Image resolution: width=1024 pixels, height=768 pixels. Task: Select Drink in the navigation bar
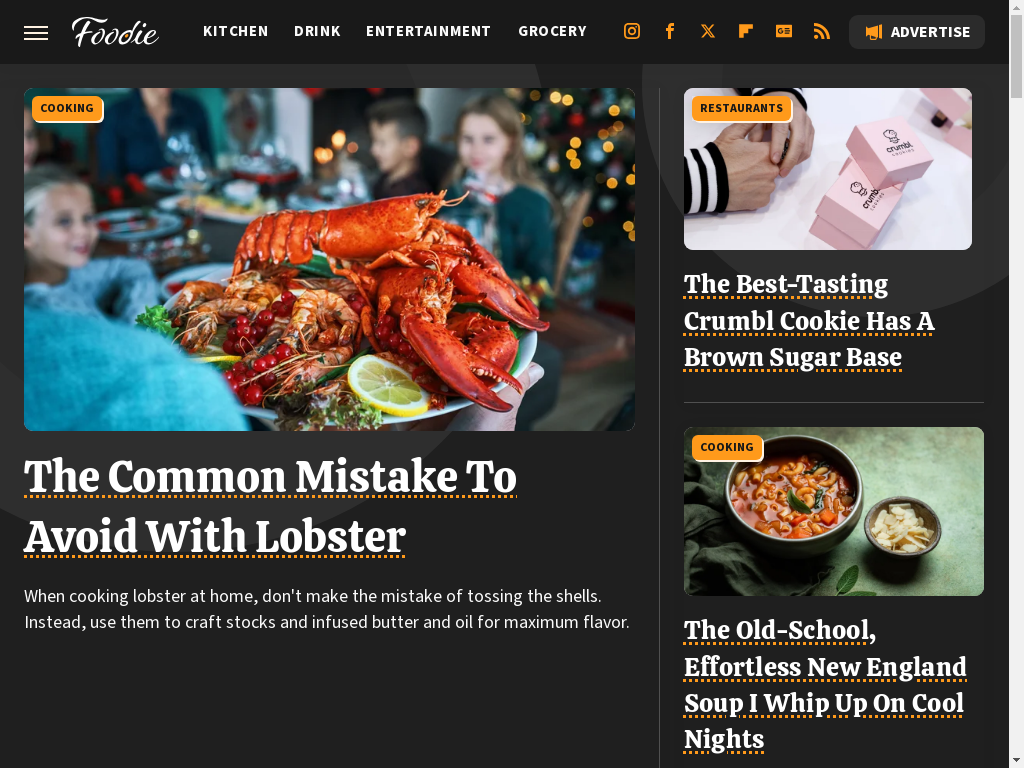click(317, 31)
